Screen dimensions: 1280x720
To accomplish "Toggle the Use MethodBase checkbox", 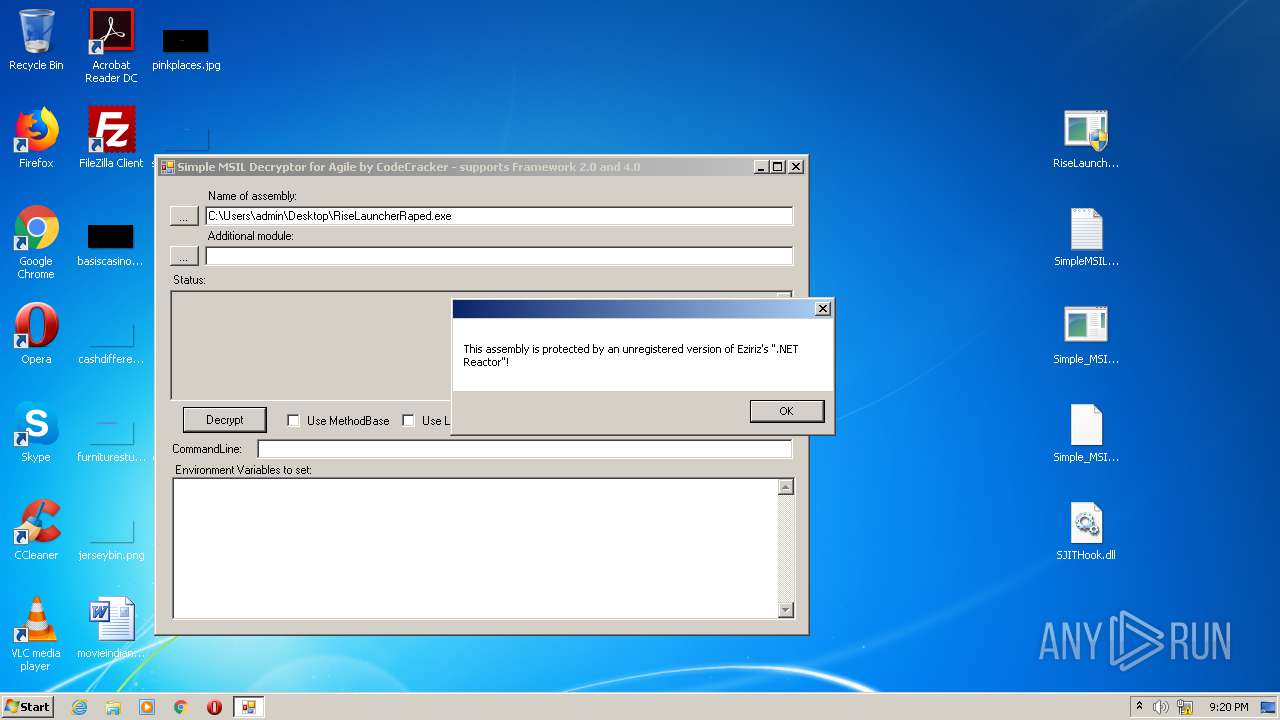I will 293,421.
